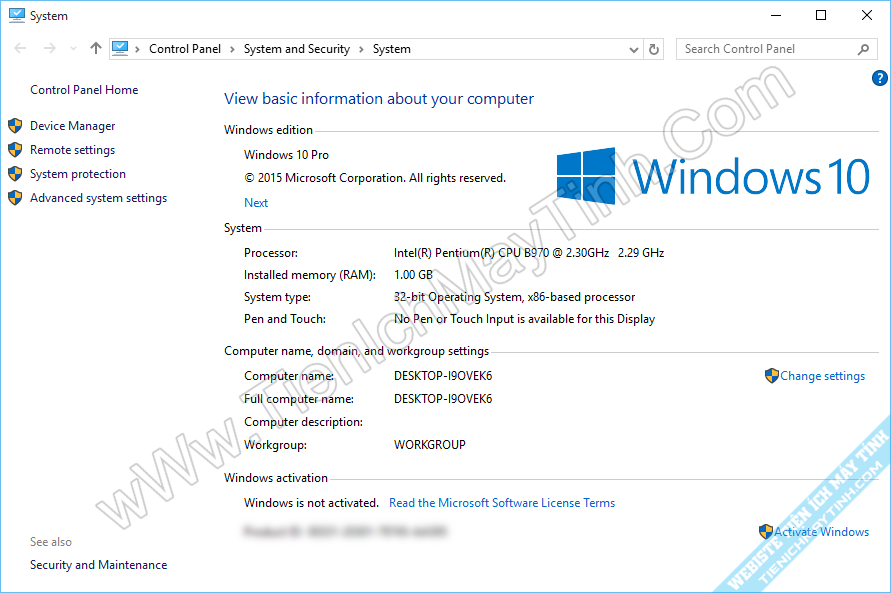Open Advanced system settings
Screen dimensions: 891x593
[x=98, y=198]
